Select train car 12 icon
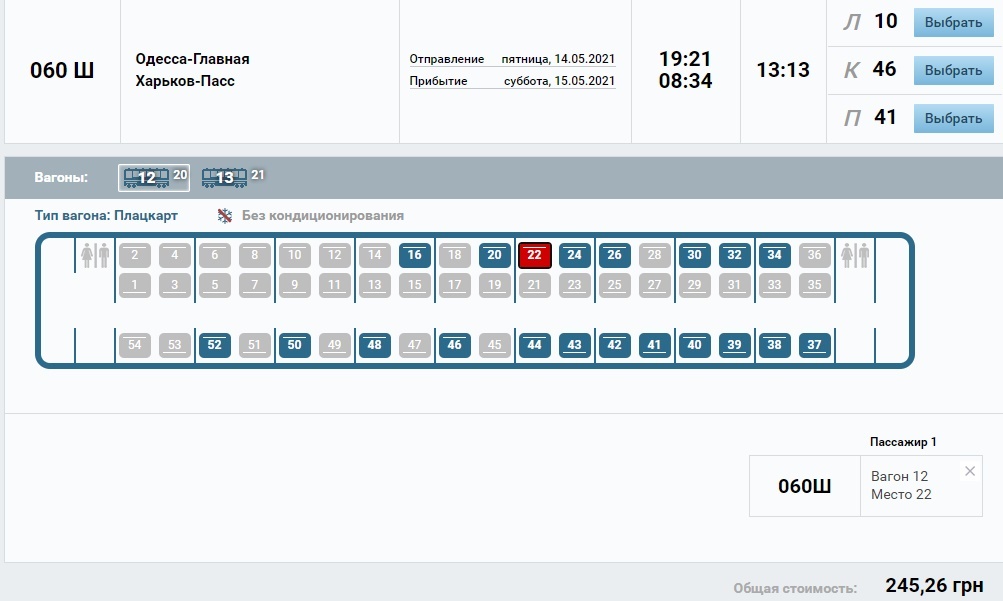The image size is (1003, 601). point(146,178)
